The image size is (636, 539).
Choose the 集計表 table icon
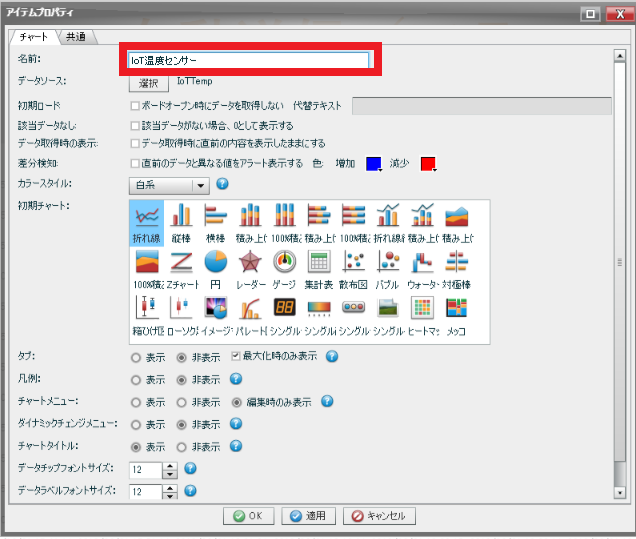(319, 270)
